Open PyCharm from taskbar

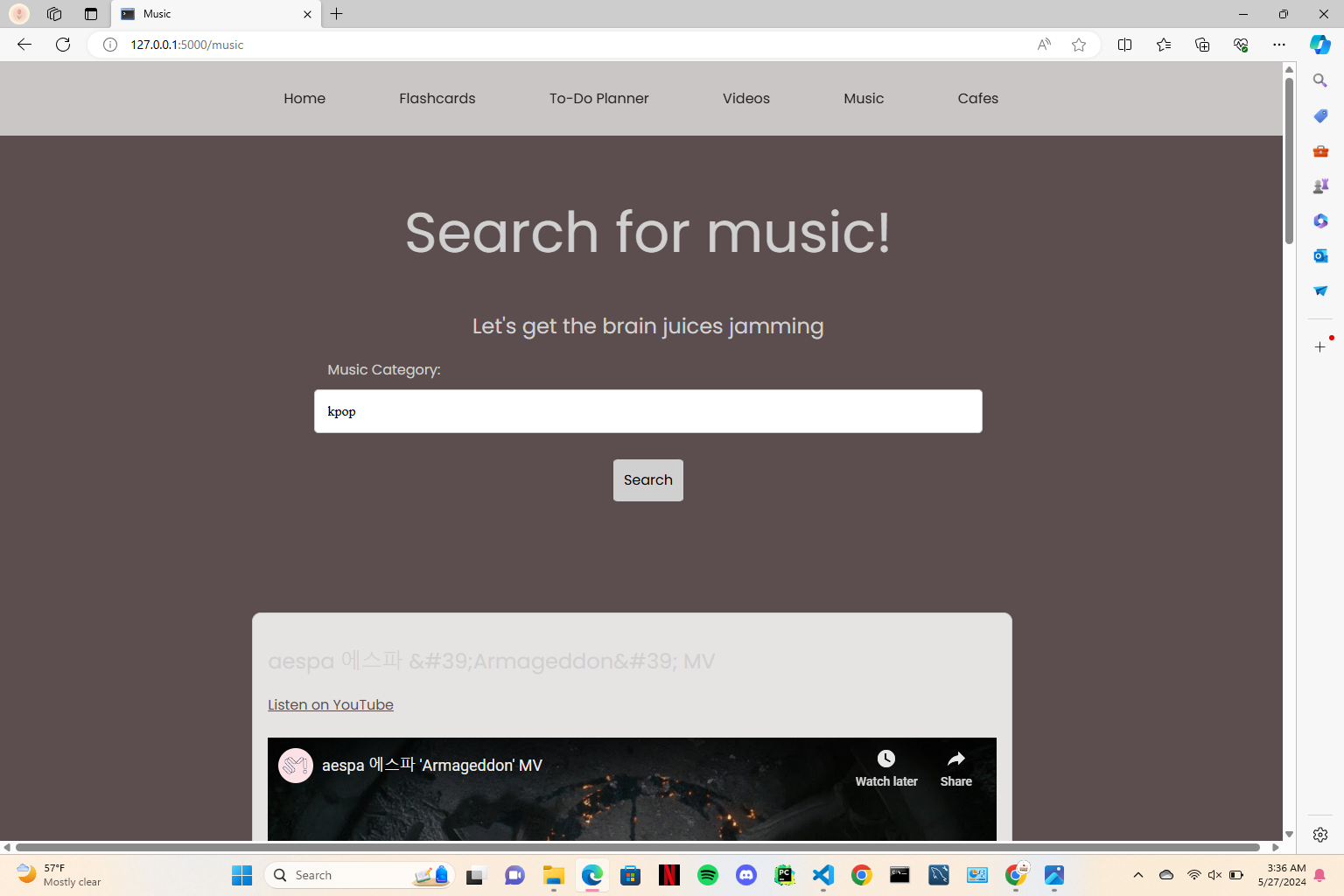[785, 875]
